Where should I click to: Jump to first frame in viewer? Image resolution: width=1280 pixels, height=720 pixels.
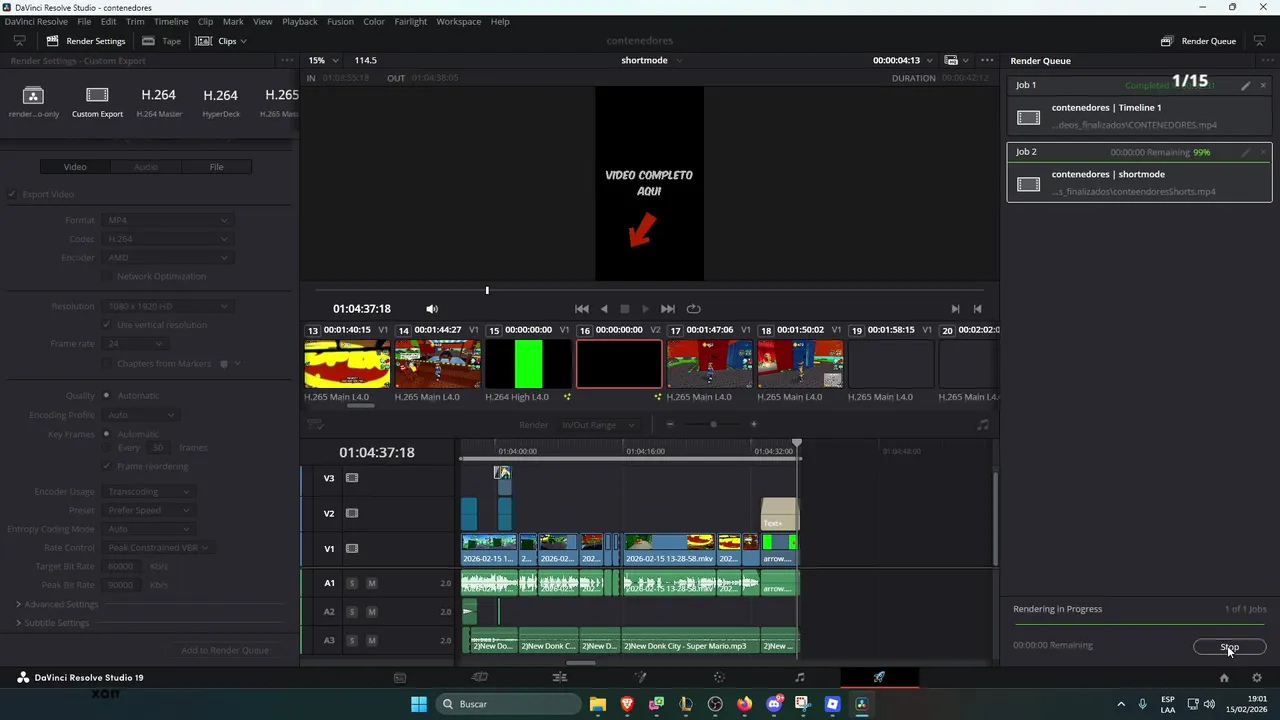click(x=582, y=309)
